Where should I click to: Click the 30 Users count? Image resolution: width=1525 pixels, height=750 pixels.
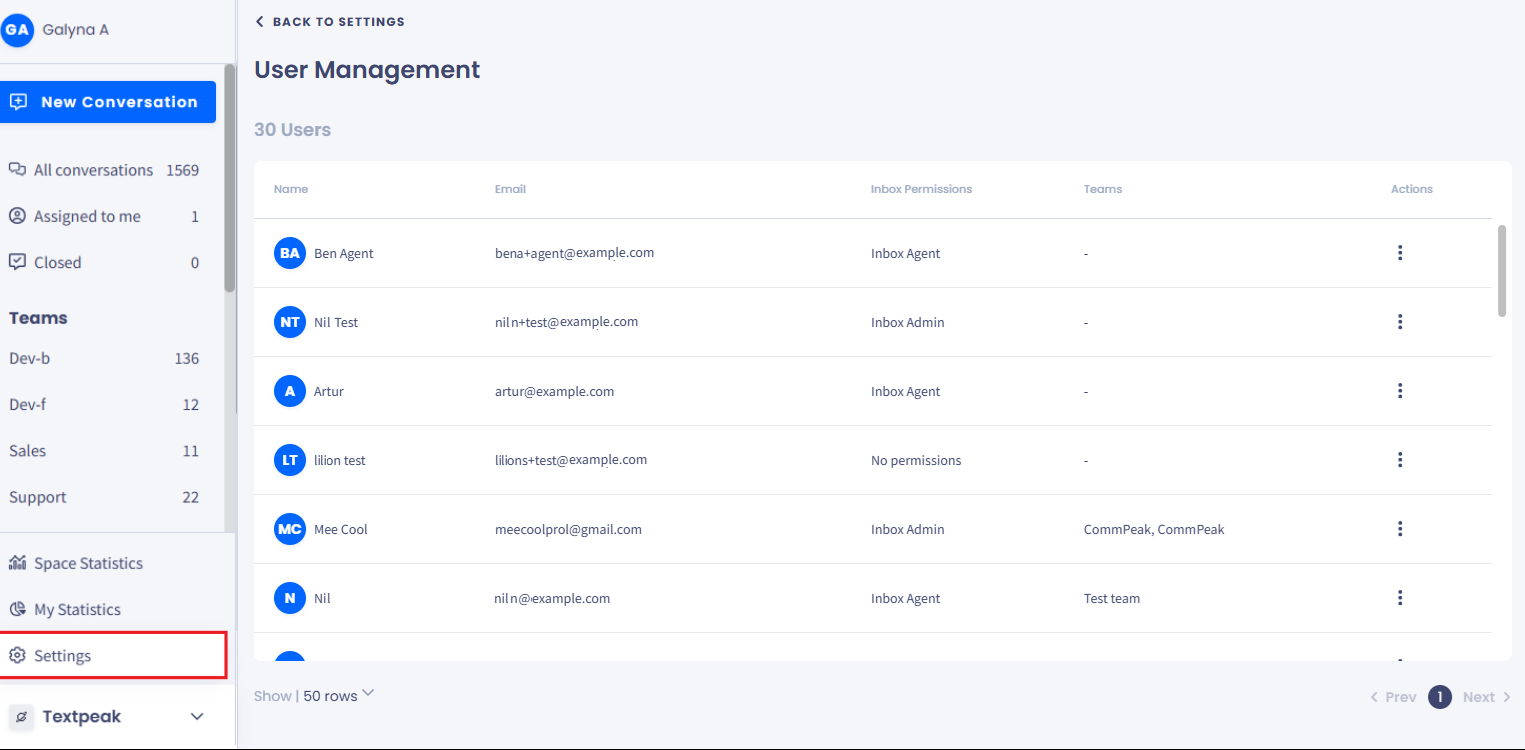click(292, 130)
